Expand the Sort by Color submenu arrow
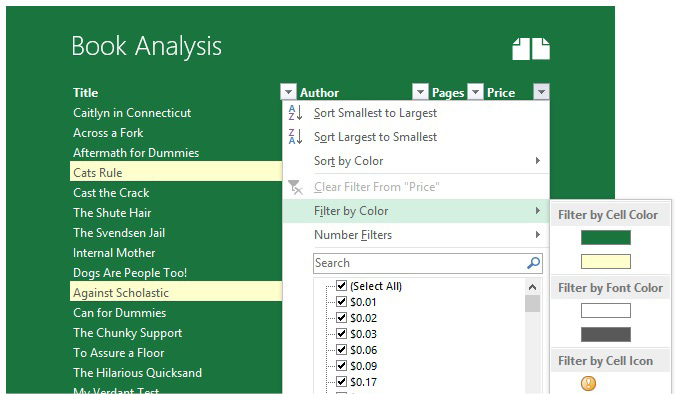 pyautogui.click(x=538, y=161)
